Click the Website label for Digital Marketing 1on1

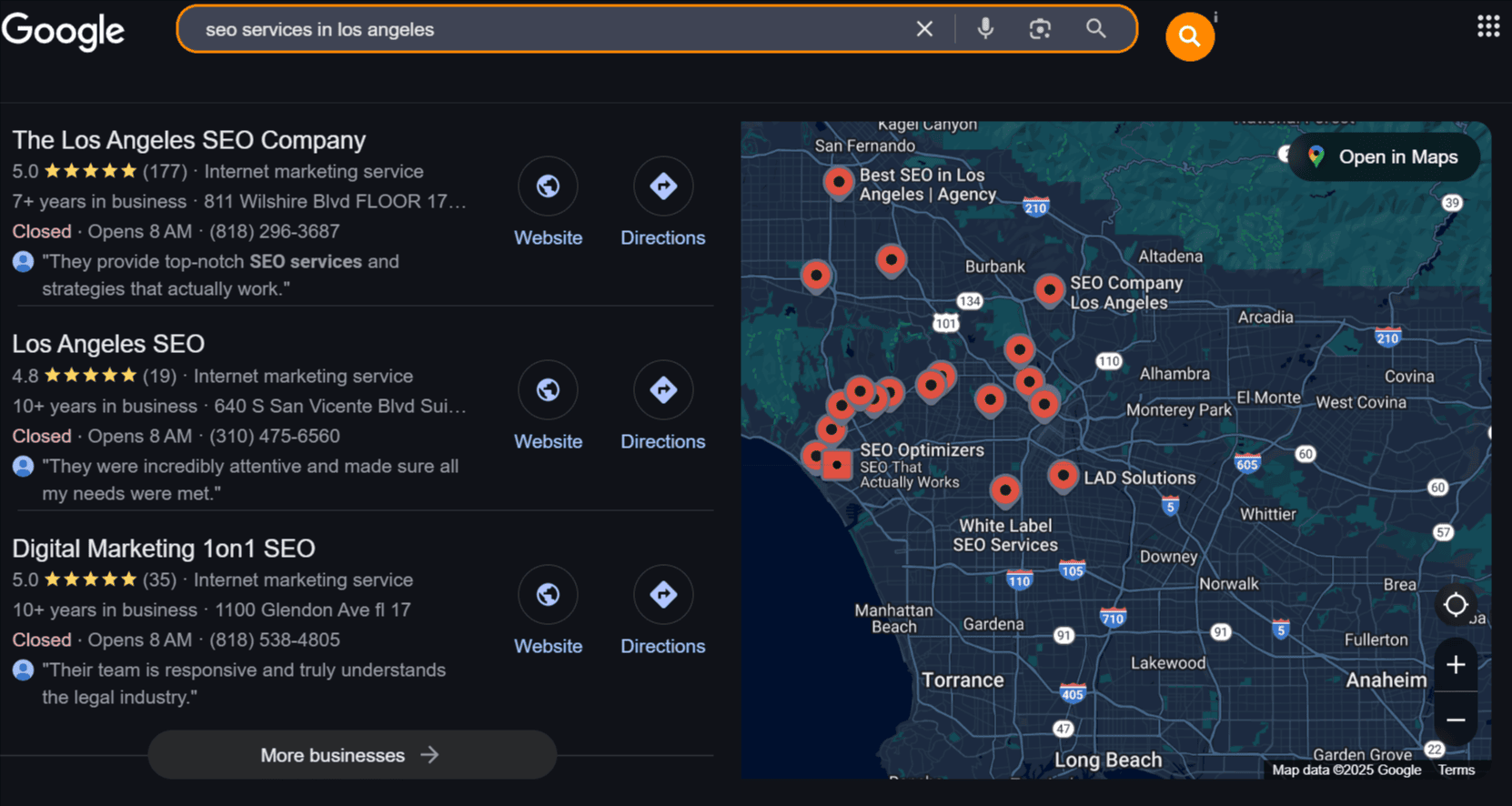(548, 646)
